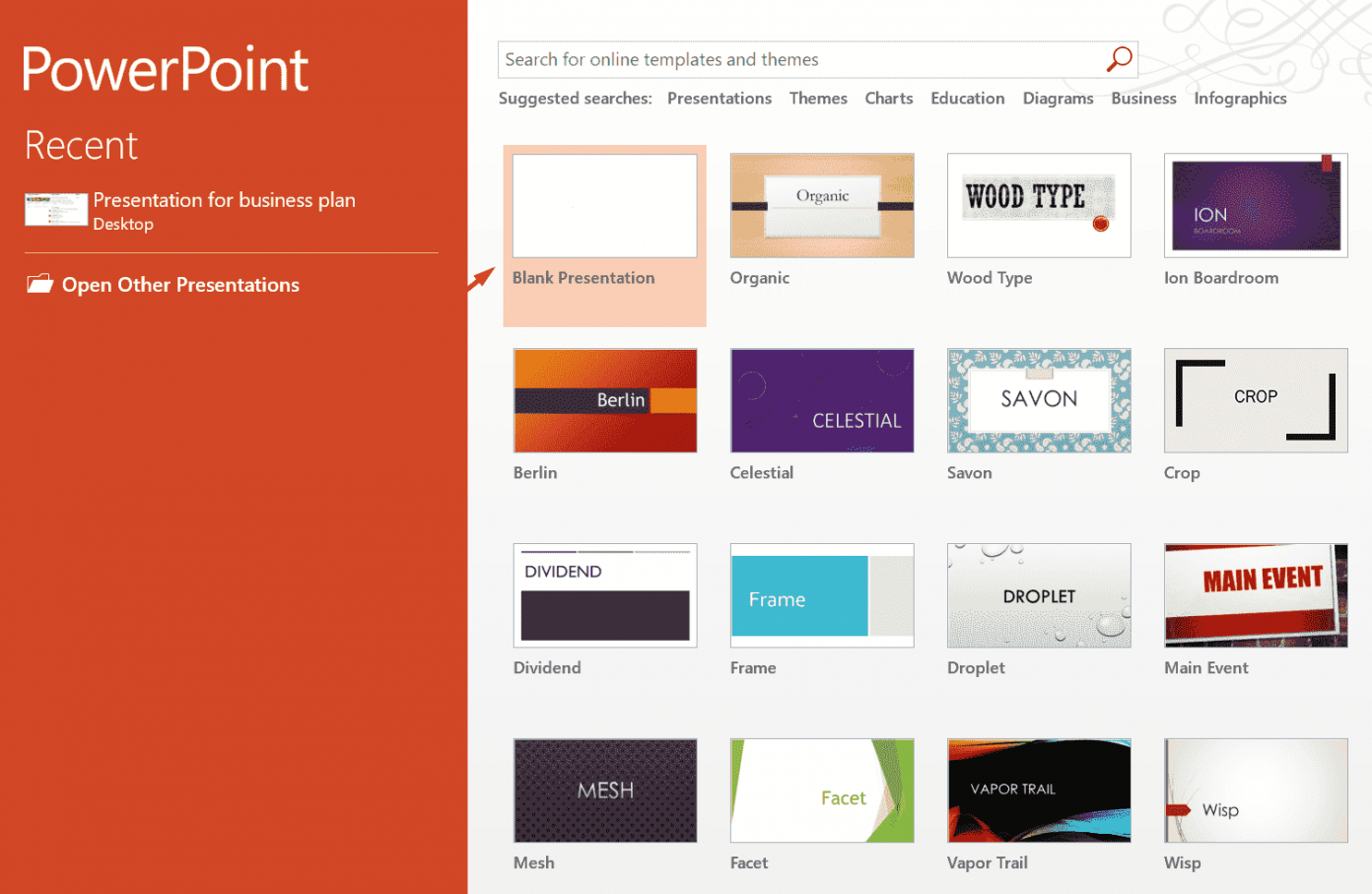Choose the Wood Type theme

[x=1038, y=204]
